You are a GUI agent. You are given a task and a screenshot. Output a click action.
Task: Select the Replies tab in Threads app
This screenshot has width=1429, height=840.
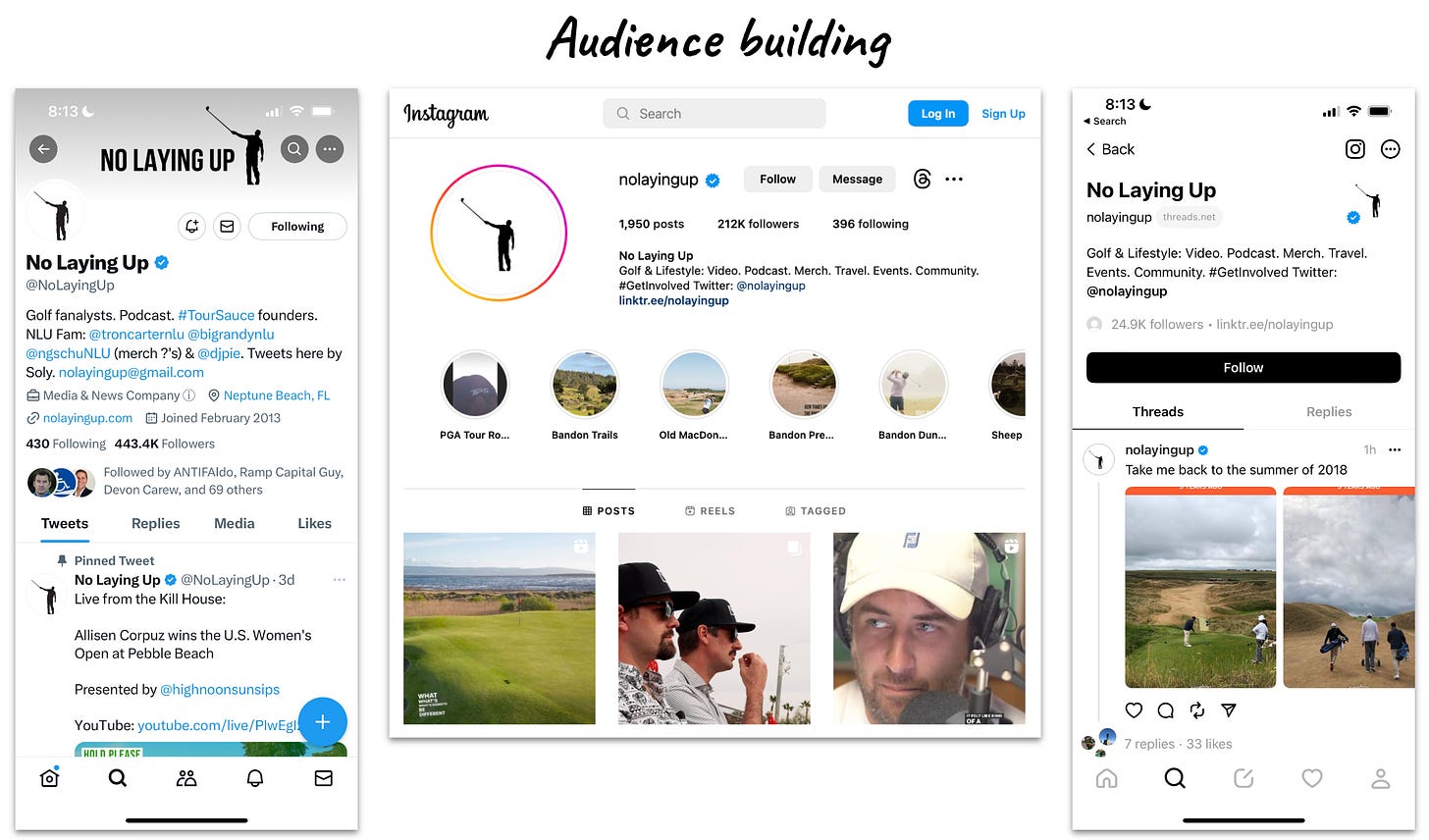point(1329,412)
